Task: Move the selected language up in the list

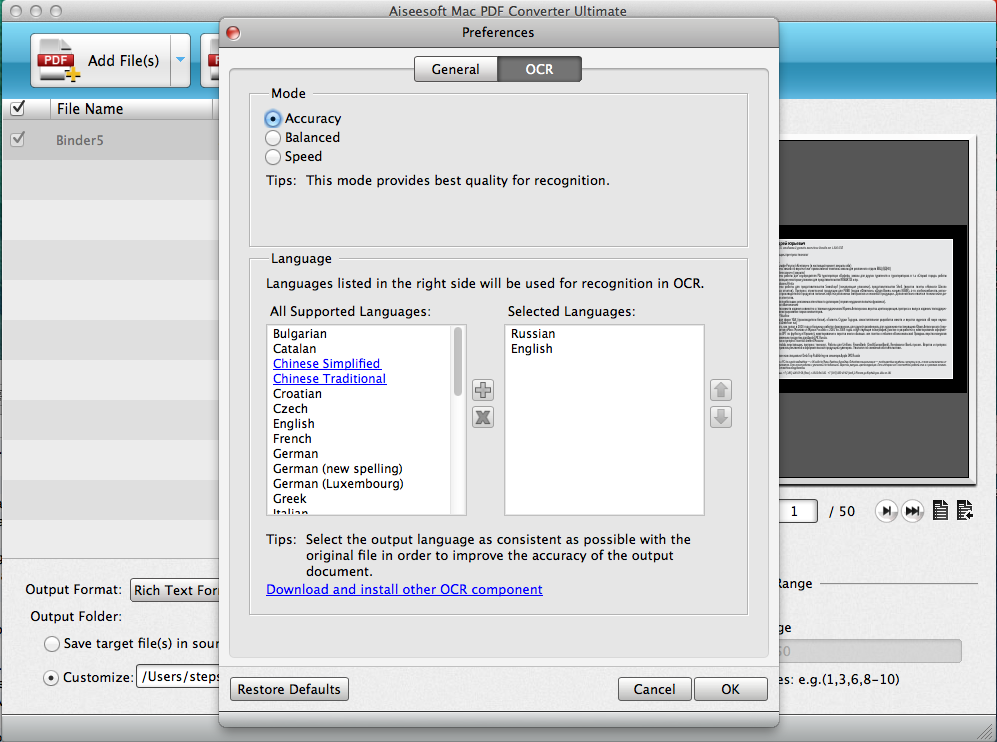Action: (x=720, y=390)
